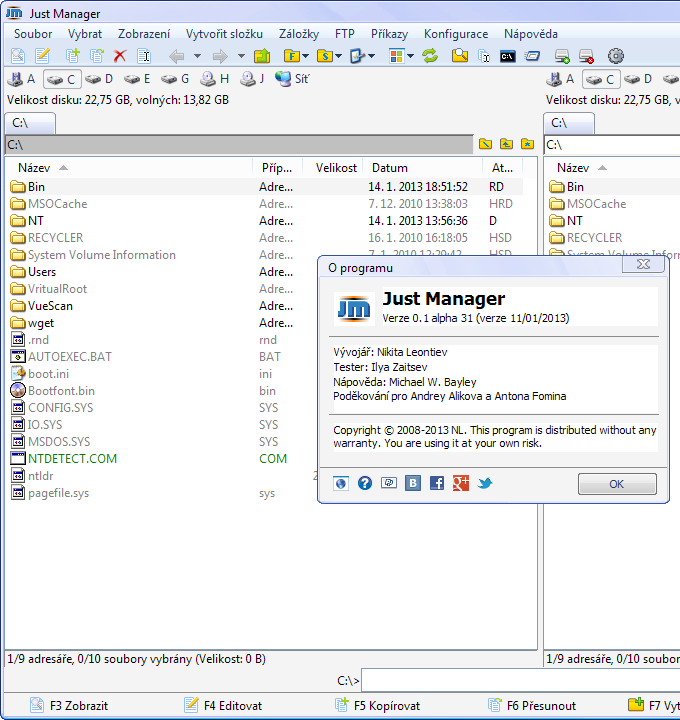Expand the F folder icon dropdown arrow
The width and height of the screenshot is (680, 720).
tap(306, 56)
